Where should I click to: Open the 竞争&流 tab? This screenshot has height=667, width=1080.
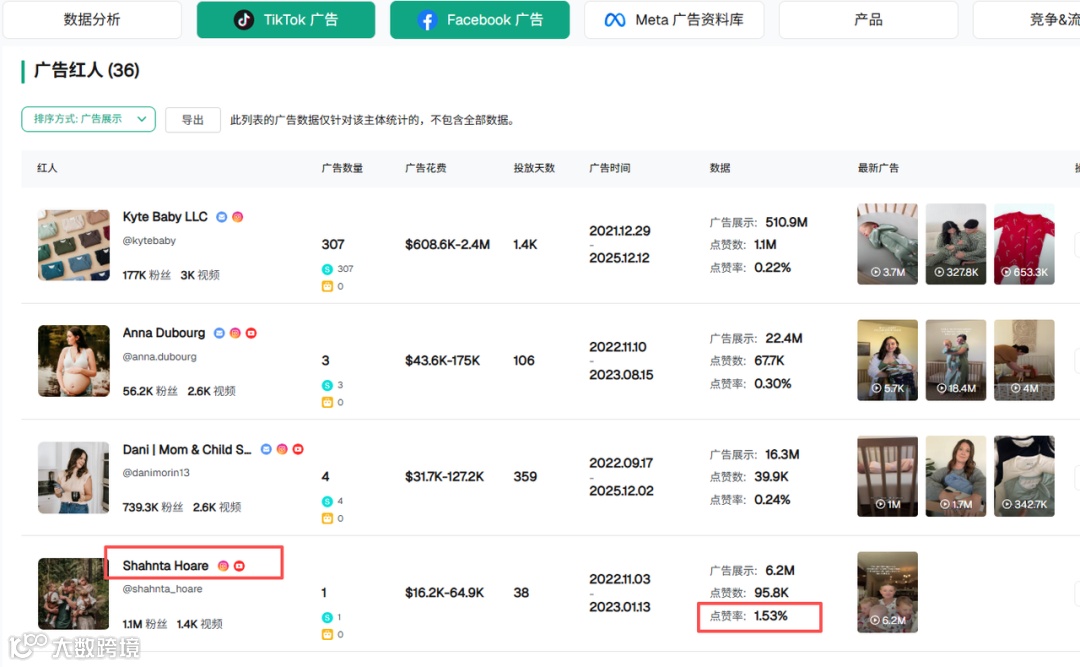(1026, 20)
